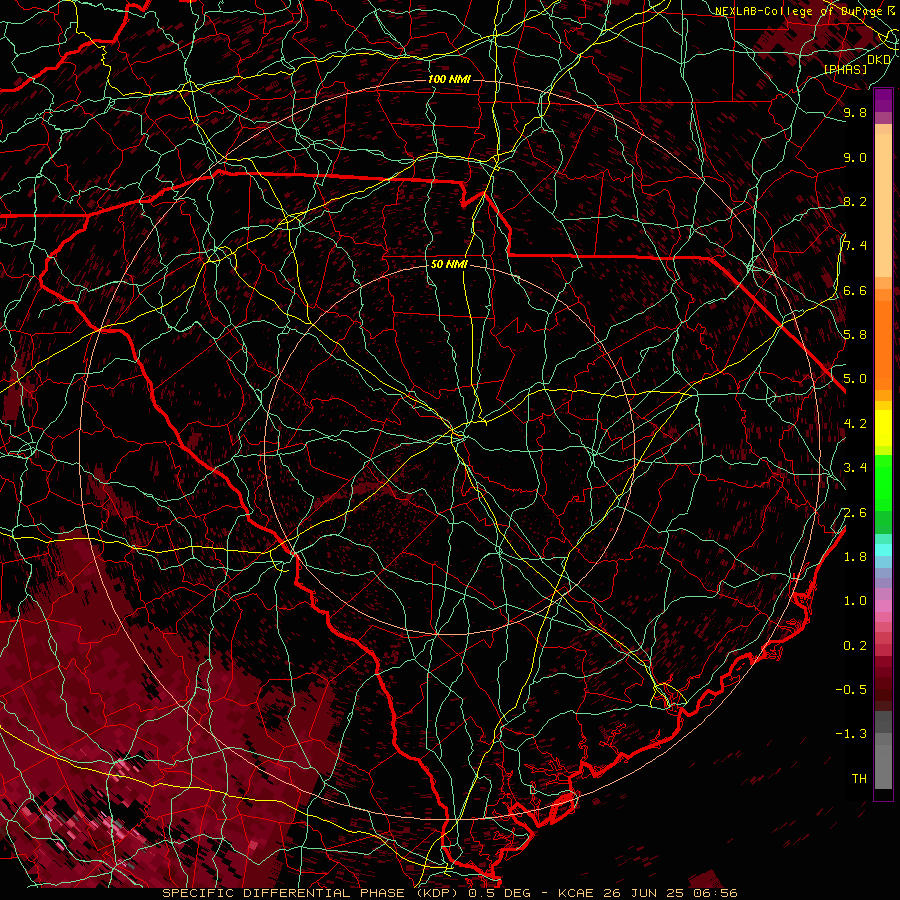Click the yellow band of the color scale

[x=883, y=428]
